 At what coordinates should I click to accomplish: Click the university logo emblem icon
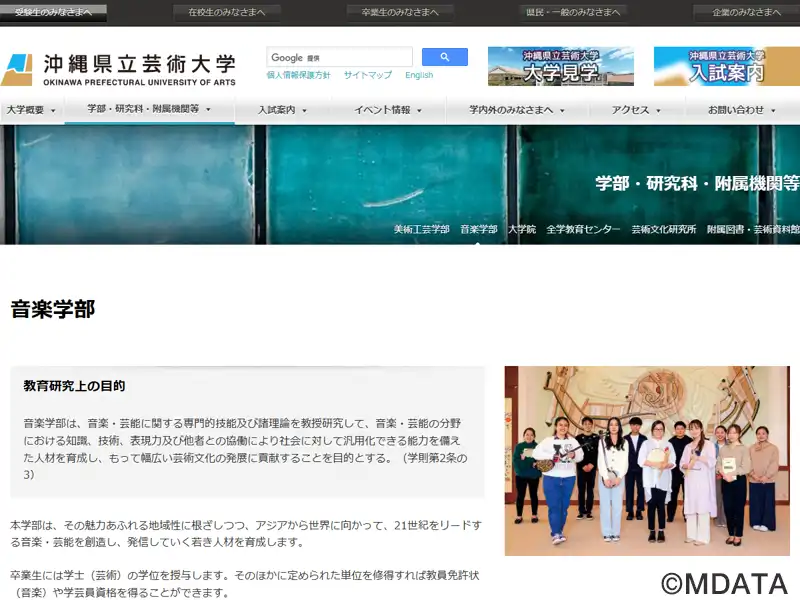tap(17, 69)
